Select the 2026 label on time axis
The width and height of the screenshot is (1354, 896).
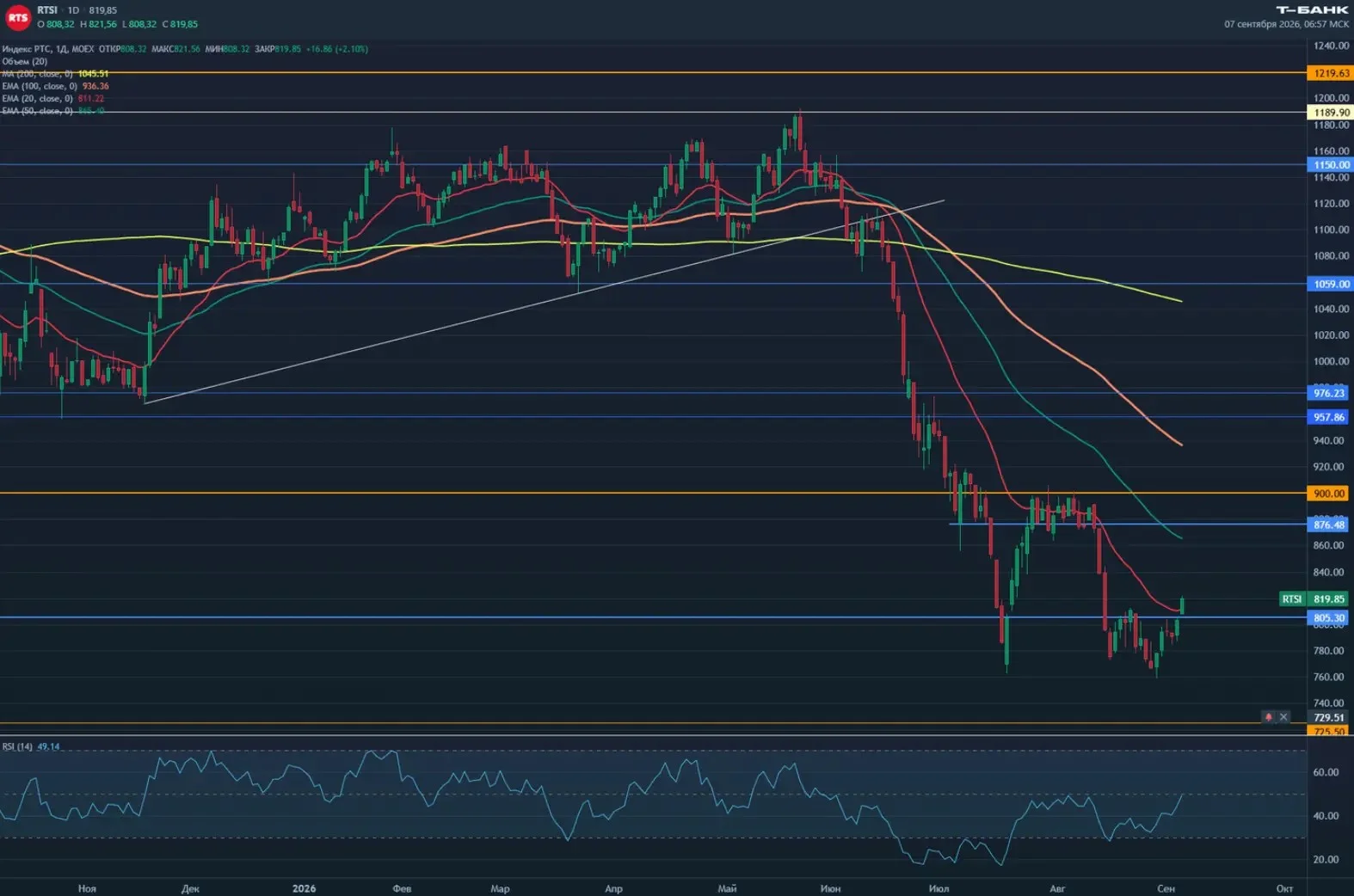click(304, 888)
